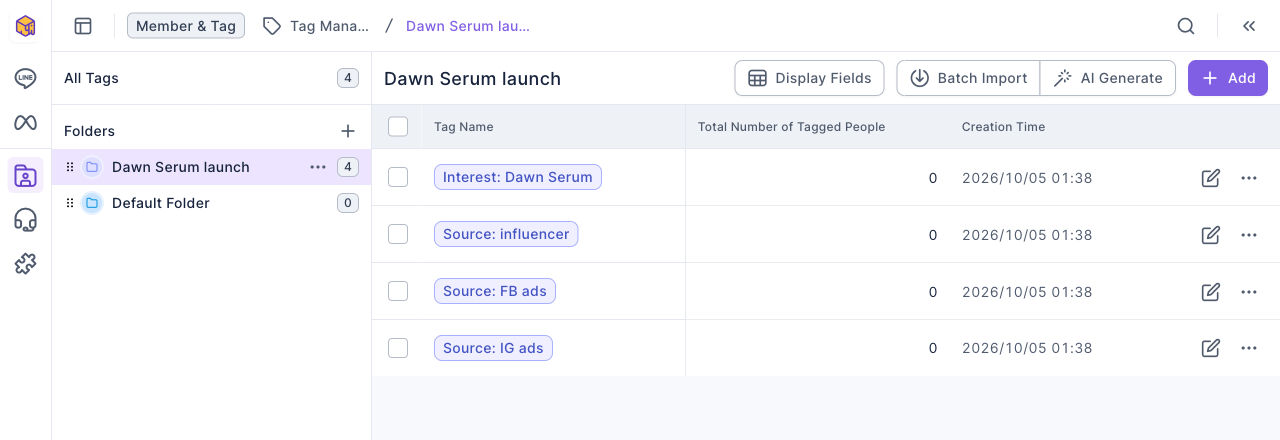1280x440 pixels.
Task: Go to Tag Management breadcrumb
Action: click(x=329, y=26)
